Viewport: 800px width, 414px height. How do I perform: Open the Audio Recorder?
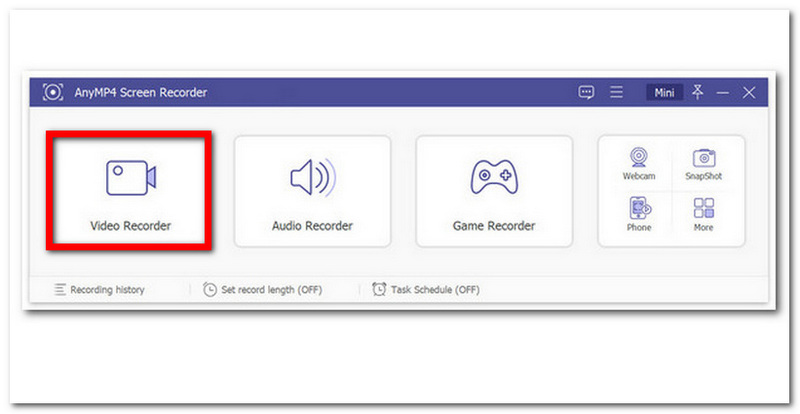pos(312,191)
